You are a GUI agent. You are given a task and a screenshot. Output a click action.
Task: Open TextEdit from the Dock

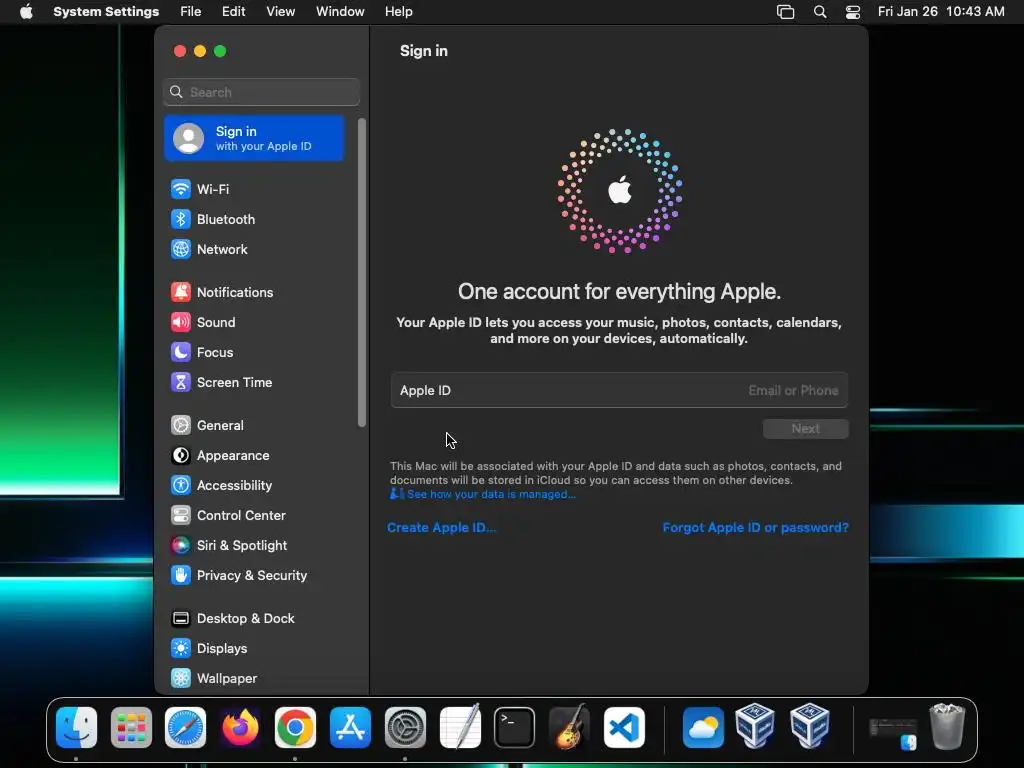click(460, 728)
